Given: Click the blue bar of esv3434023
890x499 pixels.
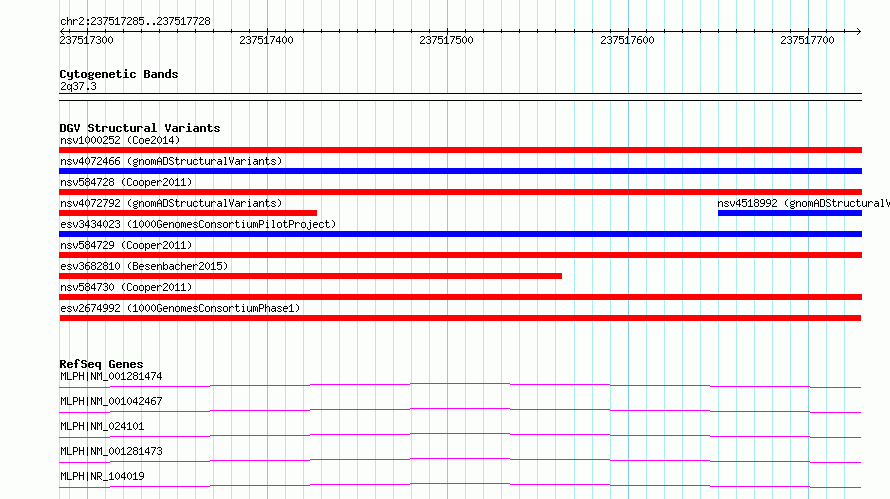Looking at the screenshot, I should [x=460, y=234].
